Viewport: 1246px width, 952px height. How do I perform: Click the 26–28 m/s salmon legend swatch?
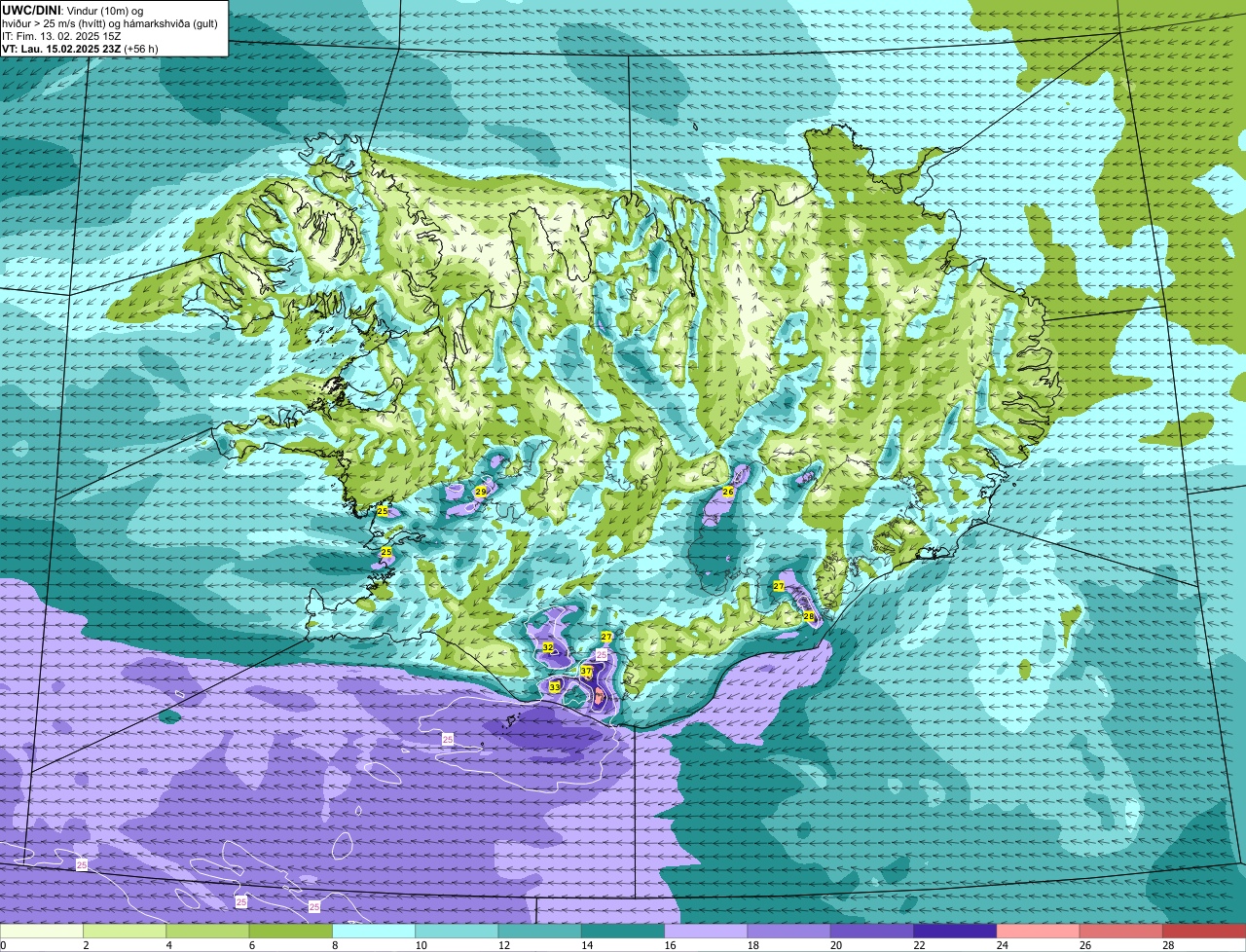coord(1121,931)
